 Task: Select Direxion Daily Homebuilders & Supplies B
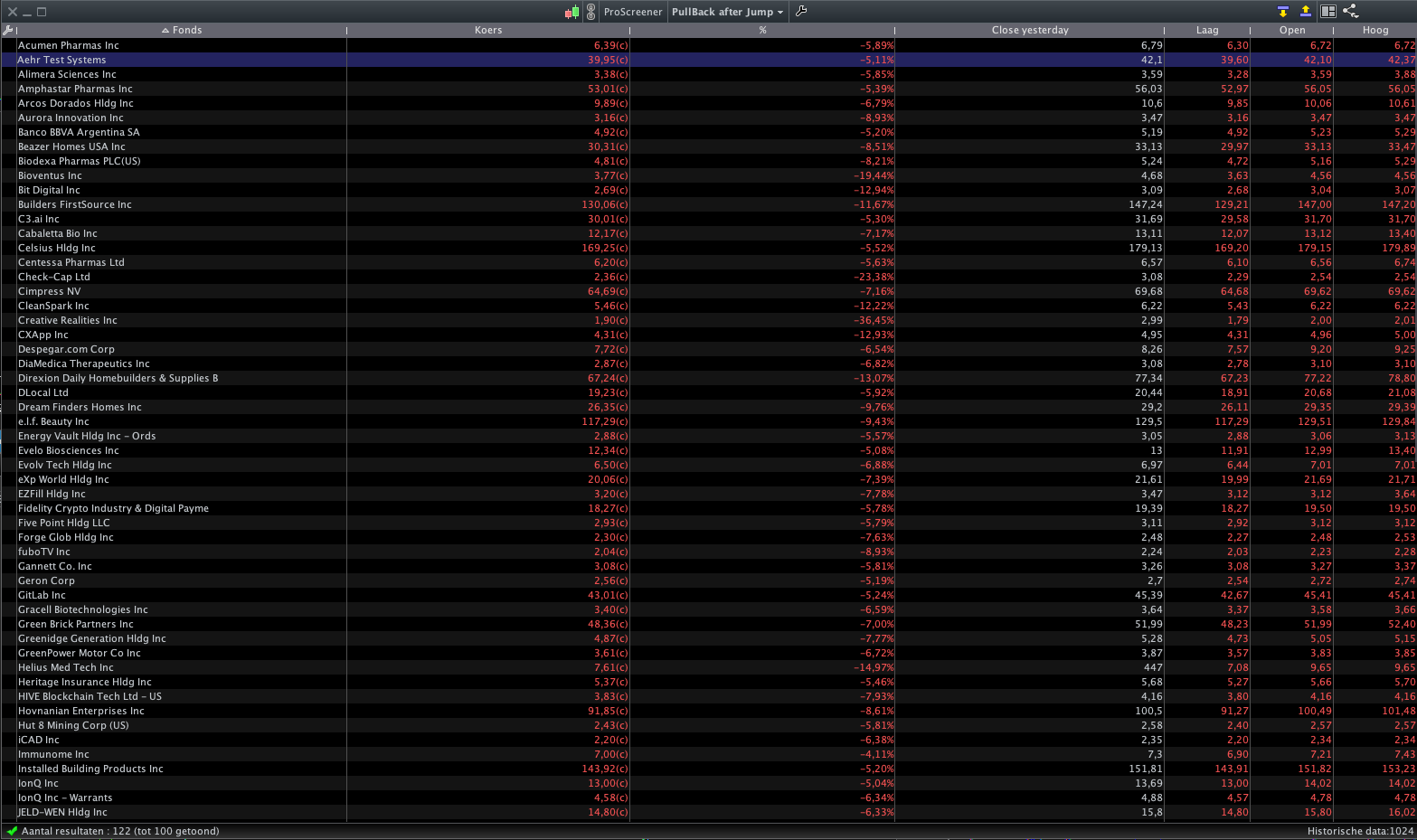click(708, 378)
